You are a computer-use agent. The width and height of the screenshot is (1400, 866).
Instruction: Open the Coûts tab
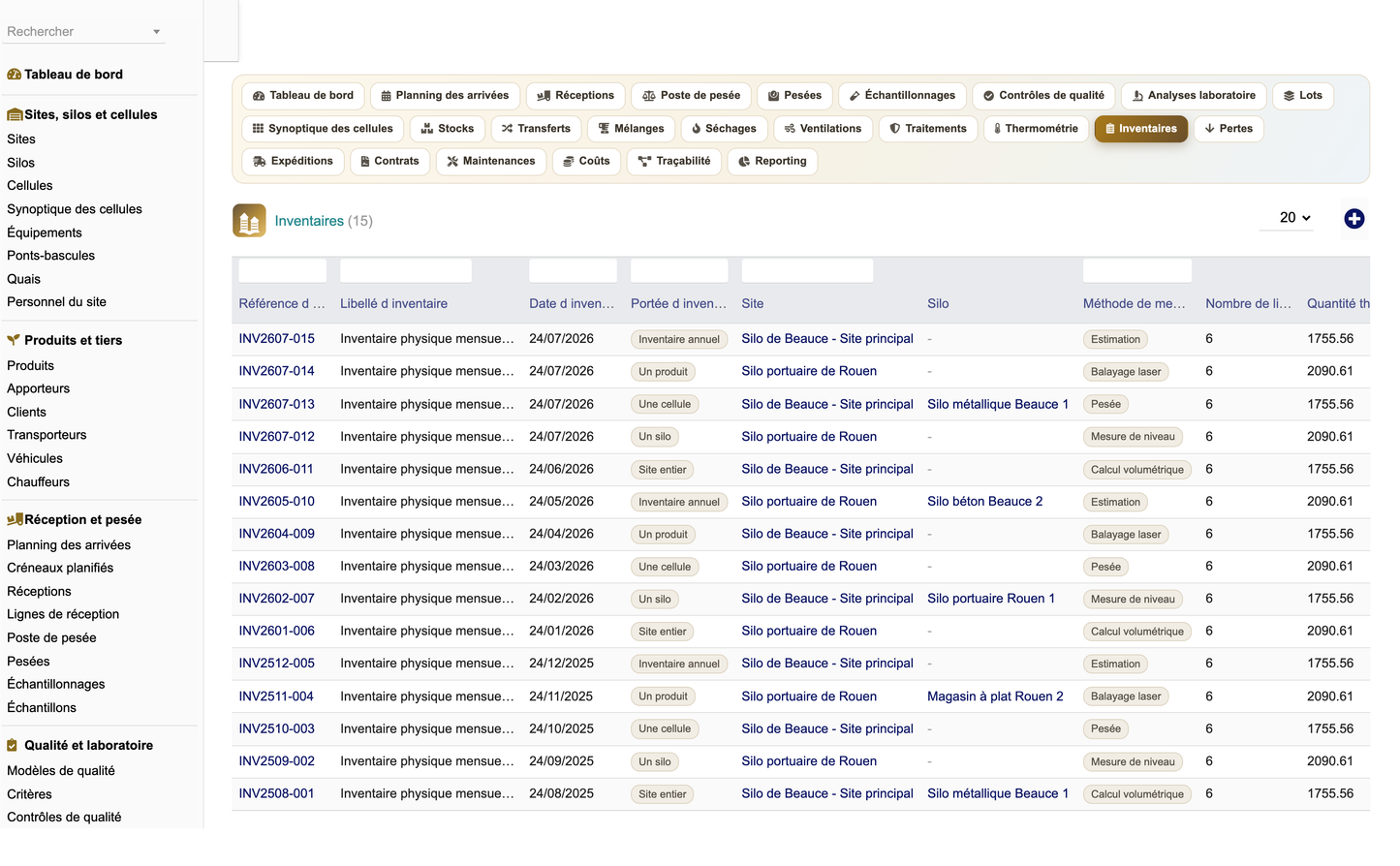[x=586, y=162]
